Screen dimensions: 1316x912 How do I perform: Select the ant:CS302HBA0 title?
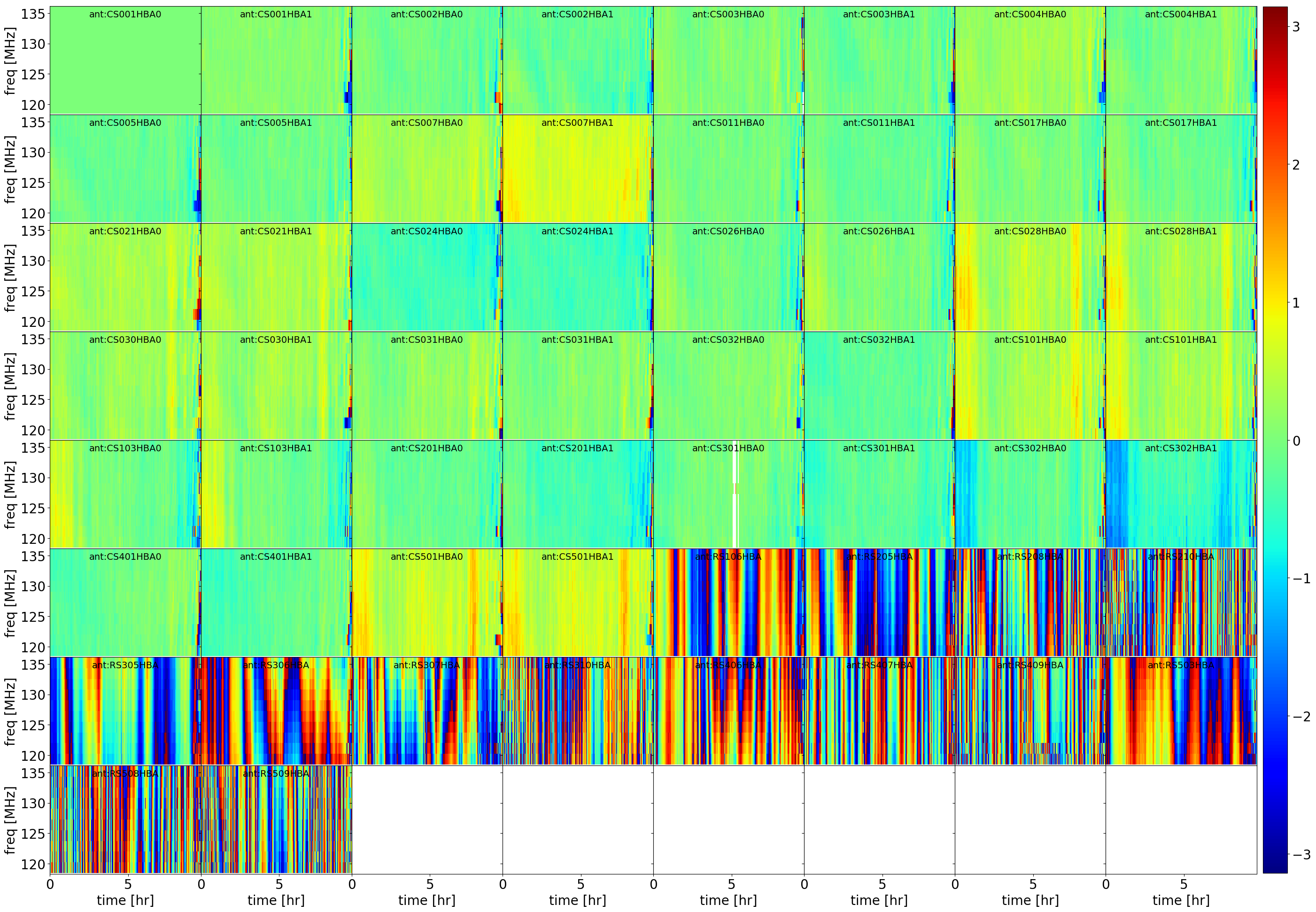click(x=1030, y=448)
